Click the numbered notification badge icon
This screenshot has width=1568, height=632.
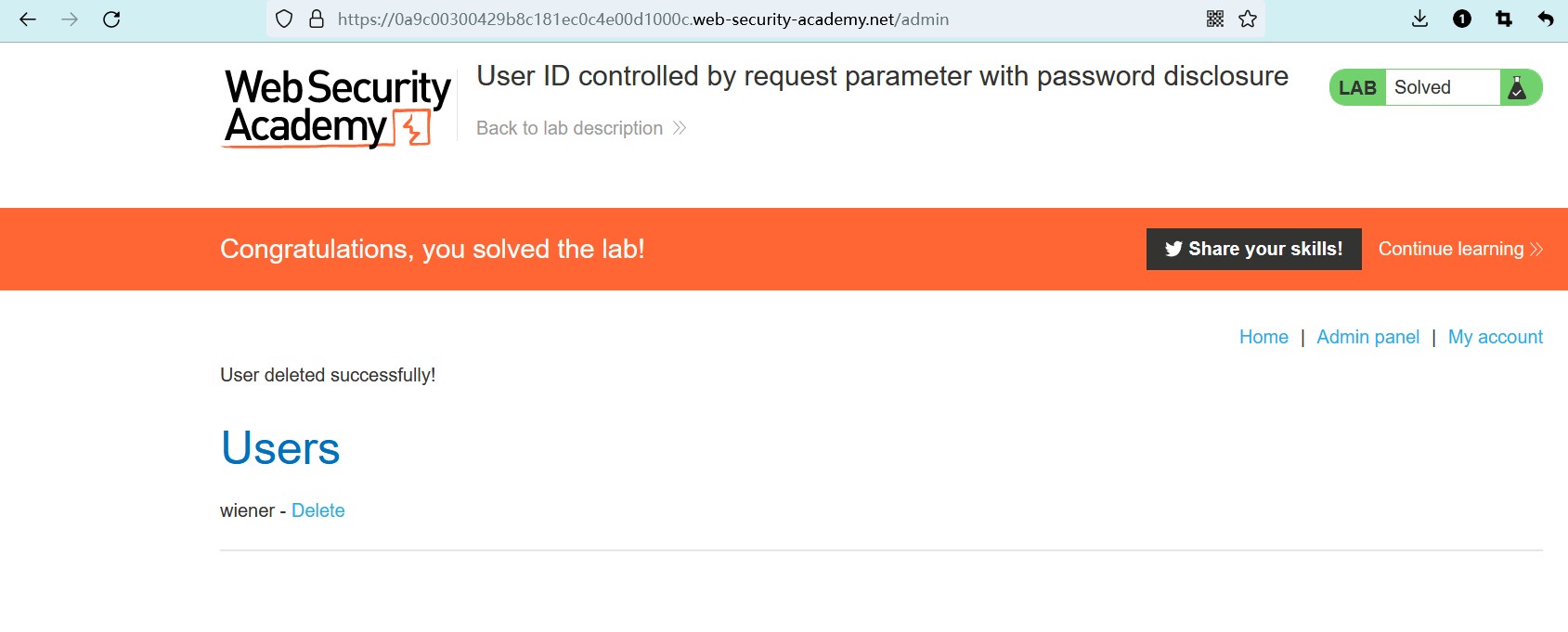[x=1462, y=19]
